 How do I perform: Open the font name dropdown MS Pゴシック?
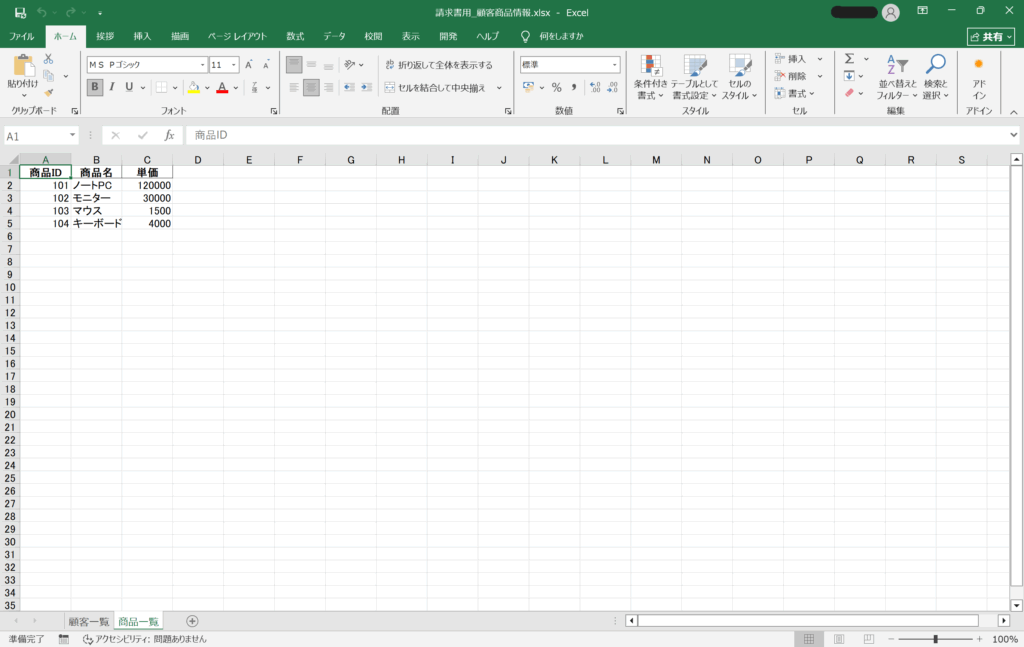202,65
